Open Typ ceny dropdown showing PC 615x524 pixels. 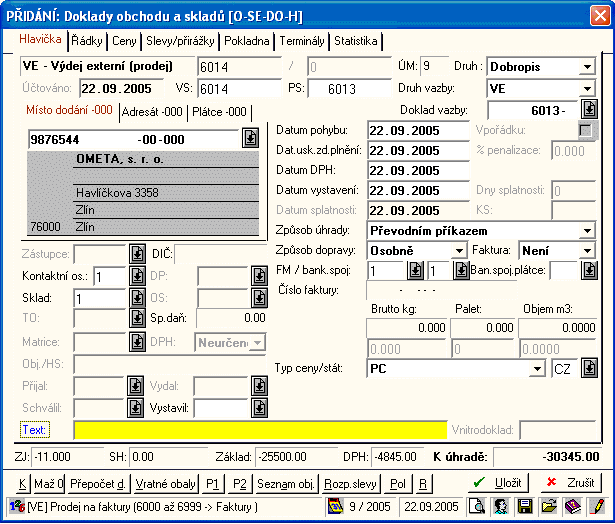click(x=537, y=369)
